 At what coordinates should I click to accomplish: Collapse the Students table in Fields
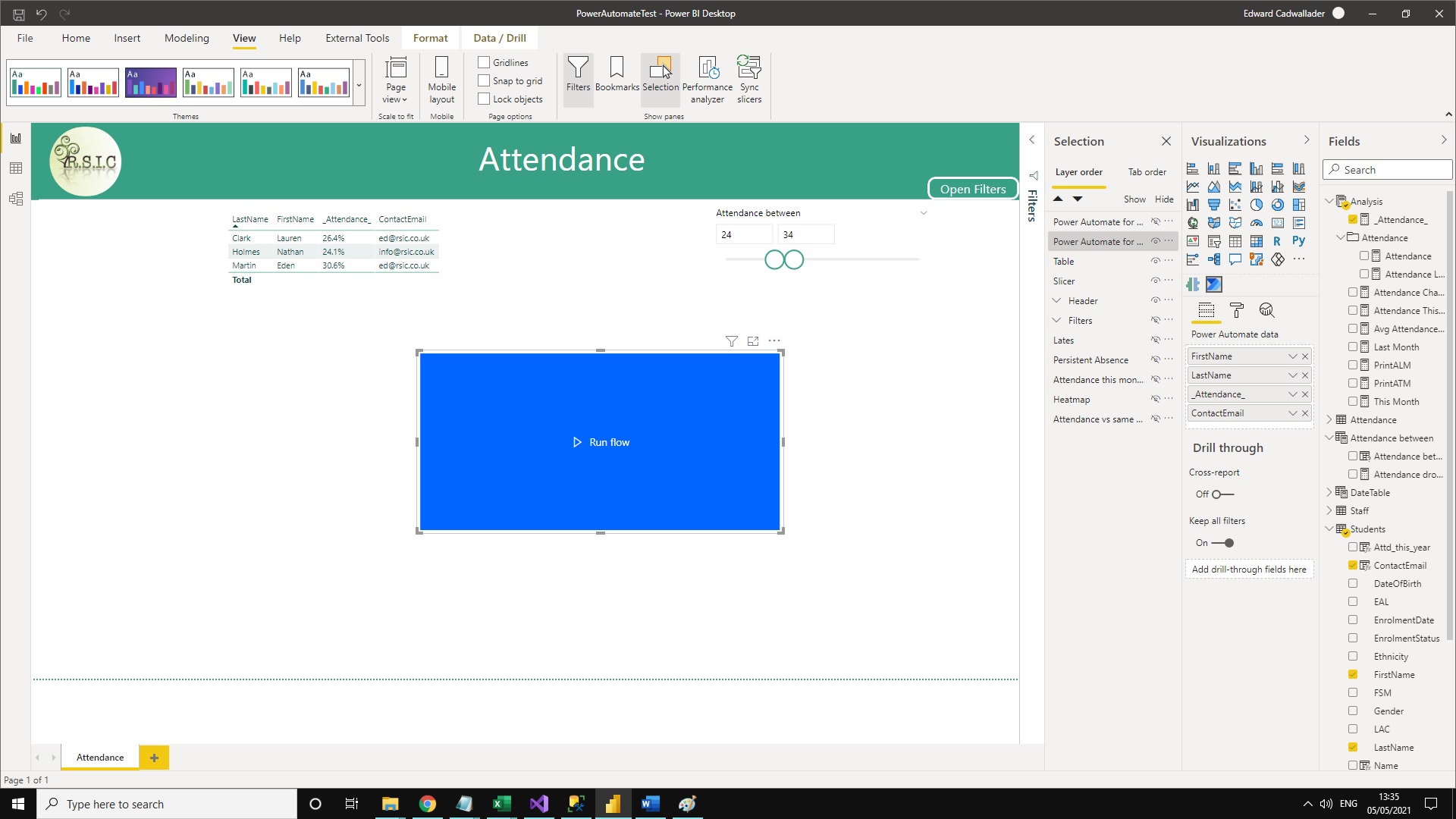pos(1329,529)
